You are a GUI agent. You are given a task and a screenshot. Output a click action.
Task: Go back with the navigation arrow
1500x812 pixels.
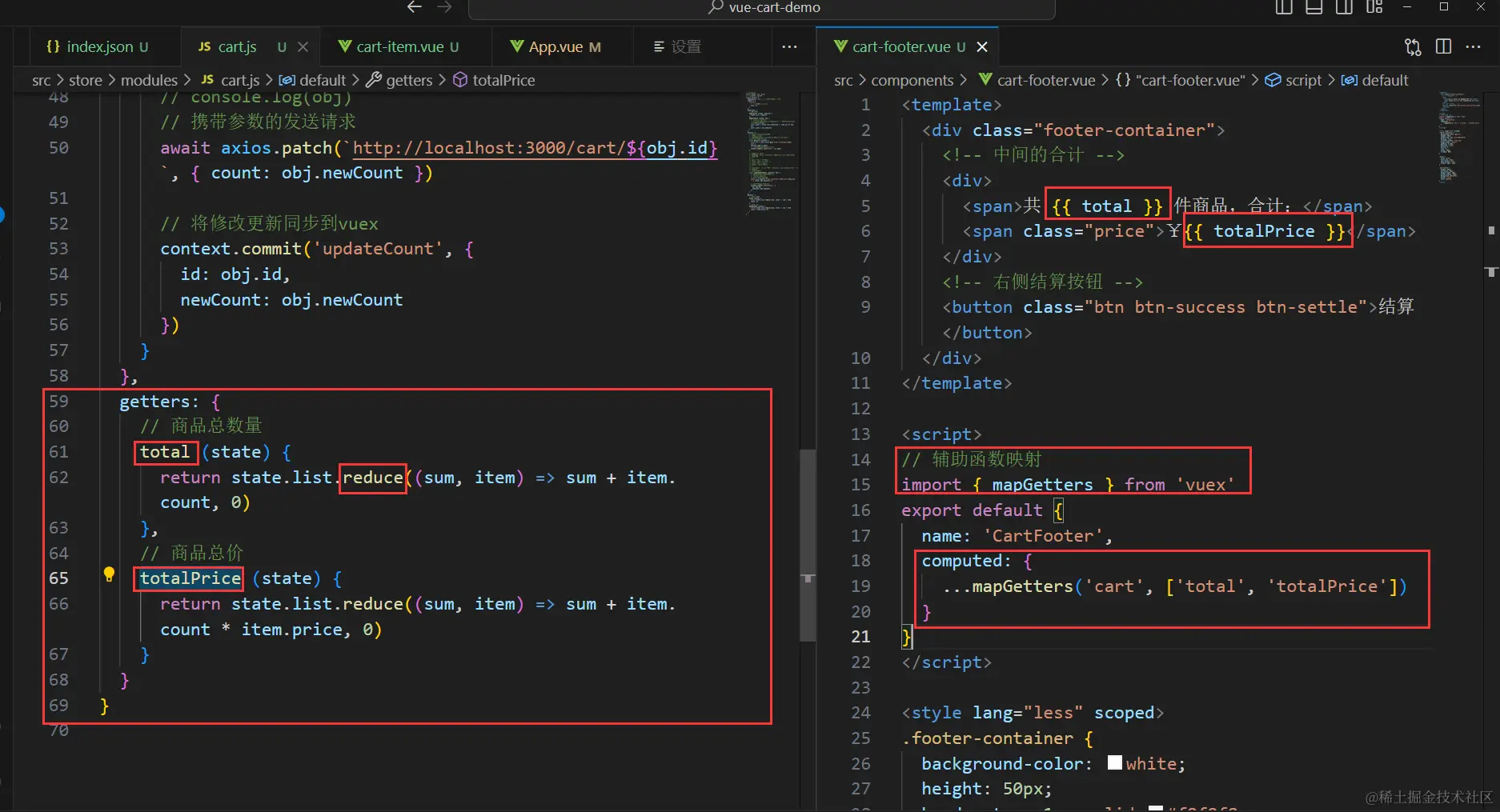click(415, 7)
